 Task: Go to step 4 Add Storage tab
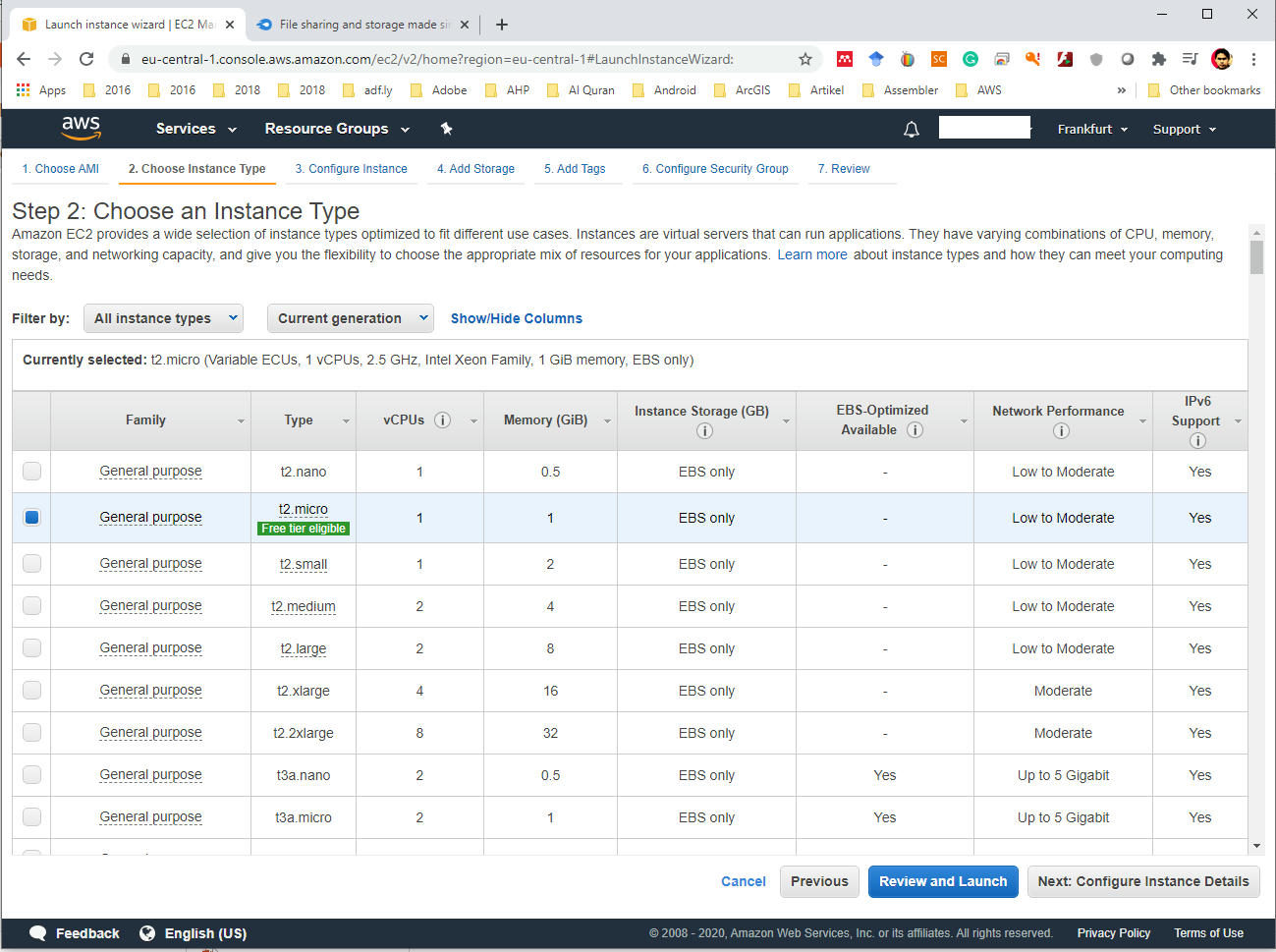pos(475,169)
